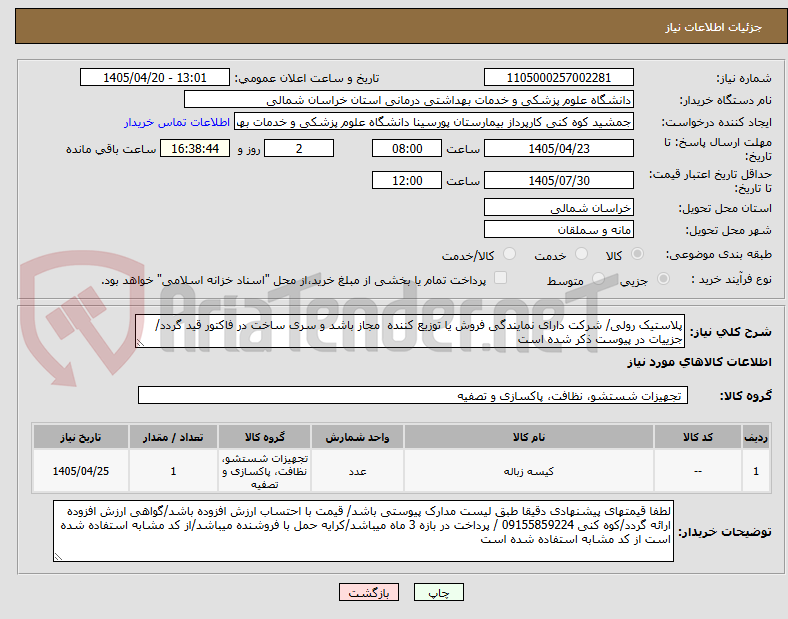Click the resize grip of buyer notes textarea
Screen dimensions: 788x619
pyautogui.click(x=58, y=557)
